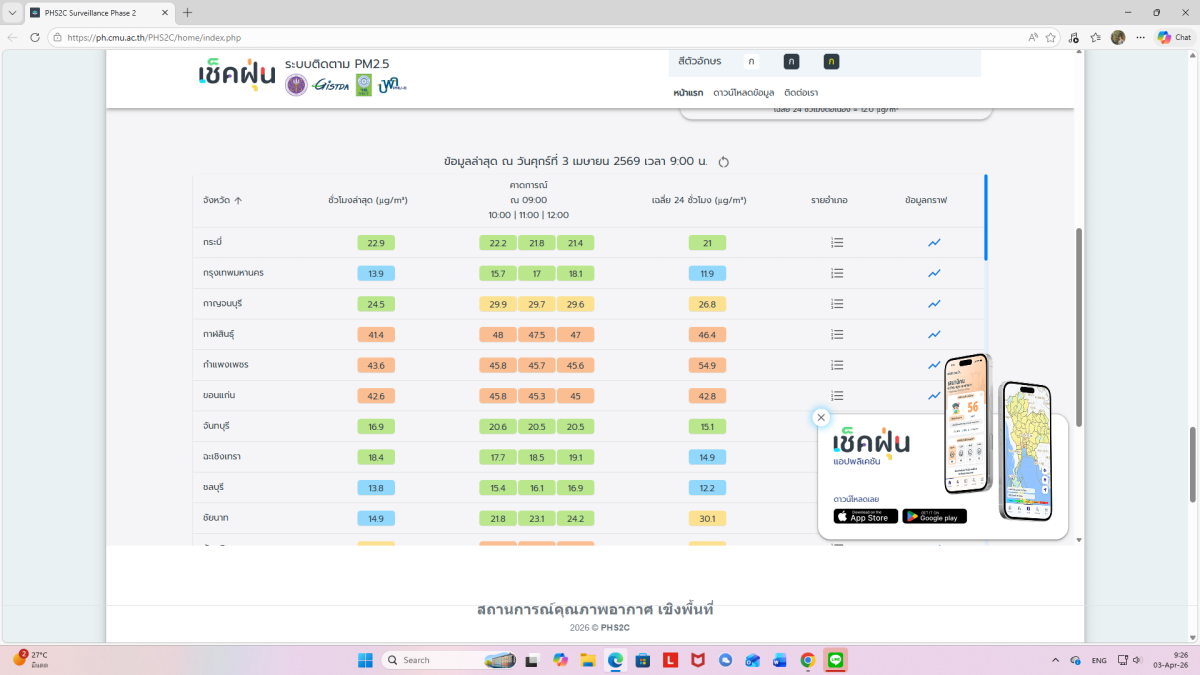Open Edge Copilot Chat button

[x=1173, y=37]
